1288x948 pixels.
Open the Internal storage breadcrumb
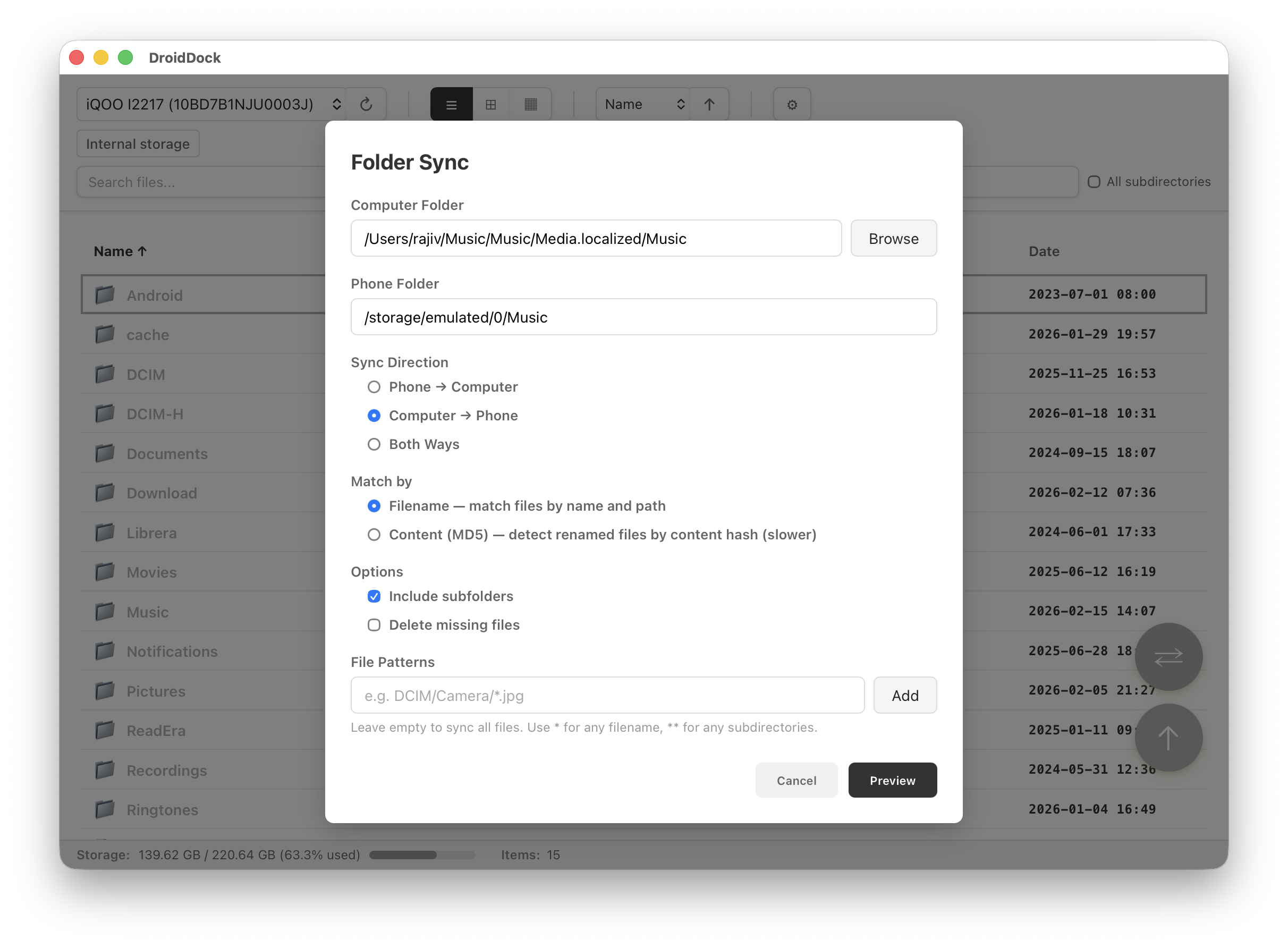(137, 143)
